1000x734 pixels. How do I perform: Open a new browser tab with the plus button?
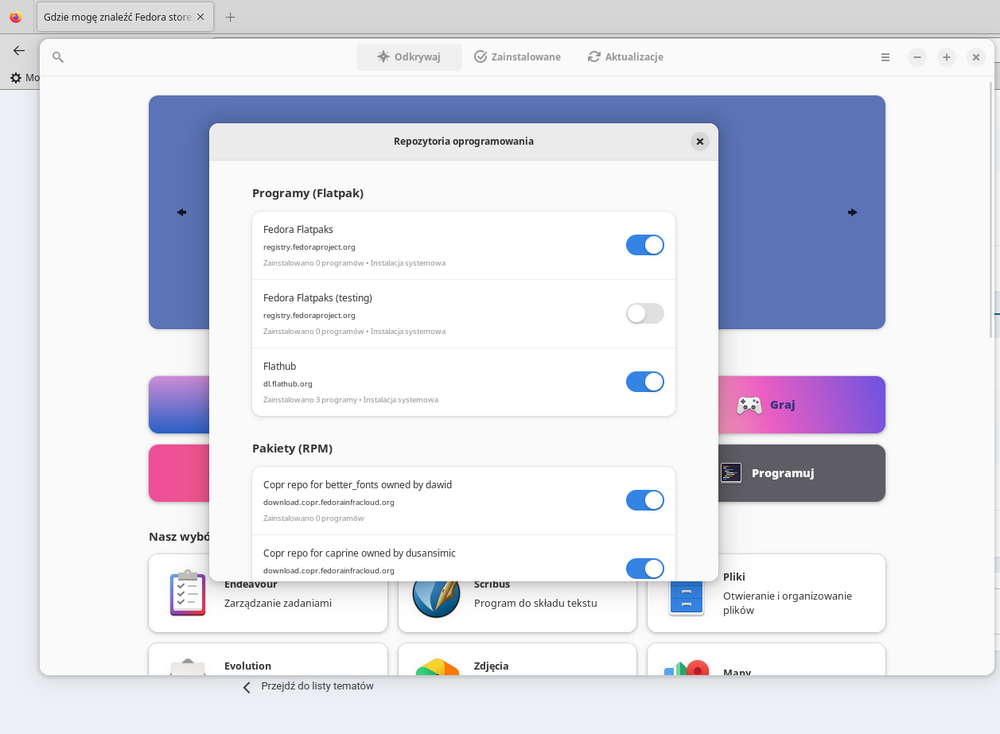[x=230, y=17]
